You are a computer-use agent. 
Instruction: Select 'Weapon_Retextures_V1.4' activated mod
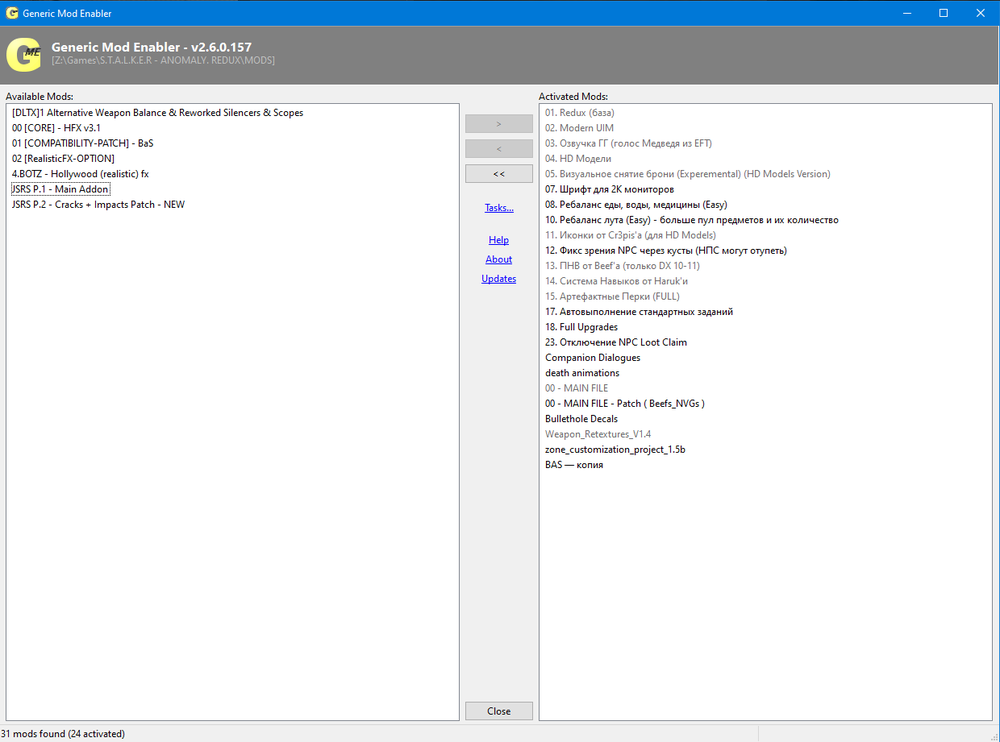point(598,434)
